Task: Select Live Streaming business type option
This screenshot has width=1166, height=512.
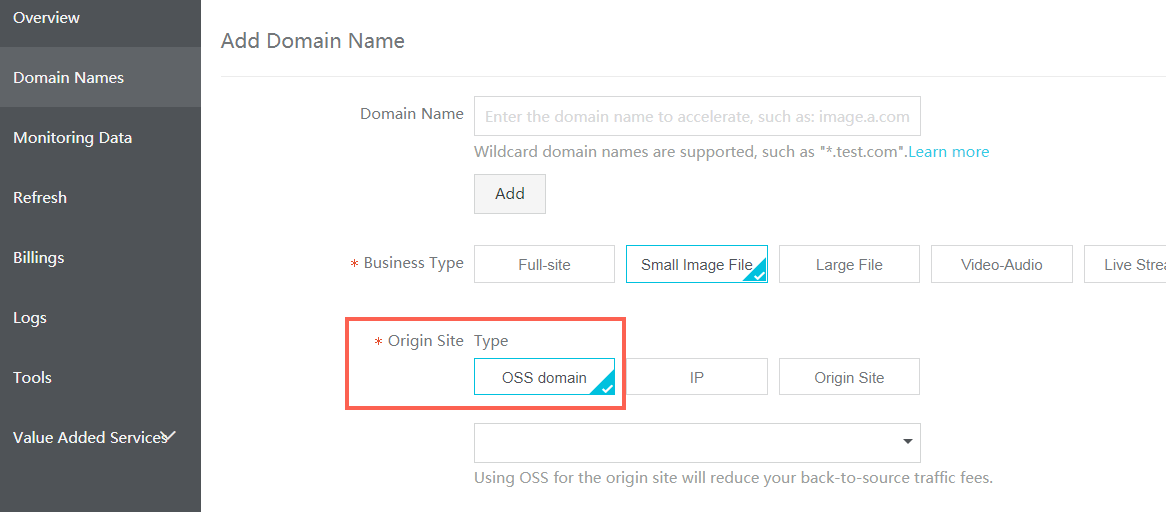Action: (1125, 265)
